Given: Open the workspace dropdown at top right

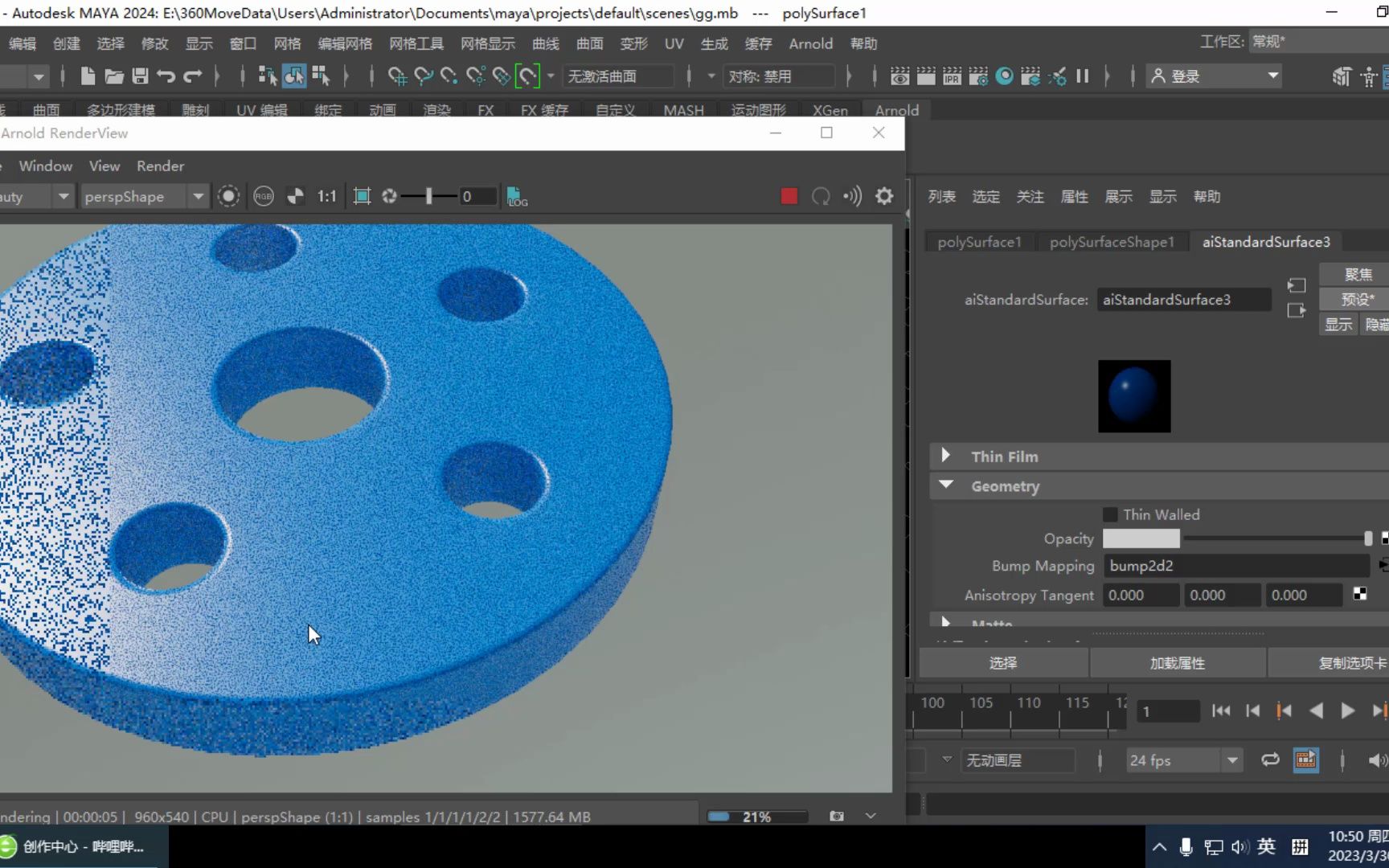Looking at the screenshot, I should pos(1318,41).
